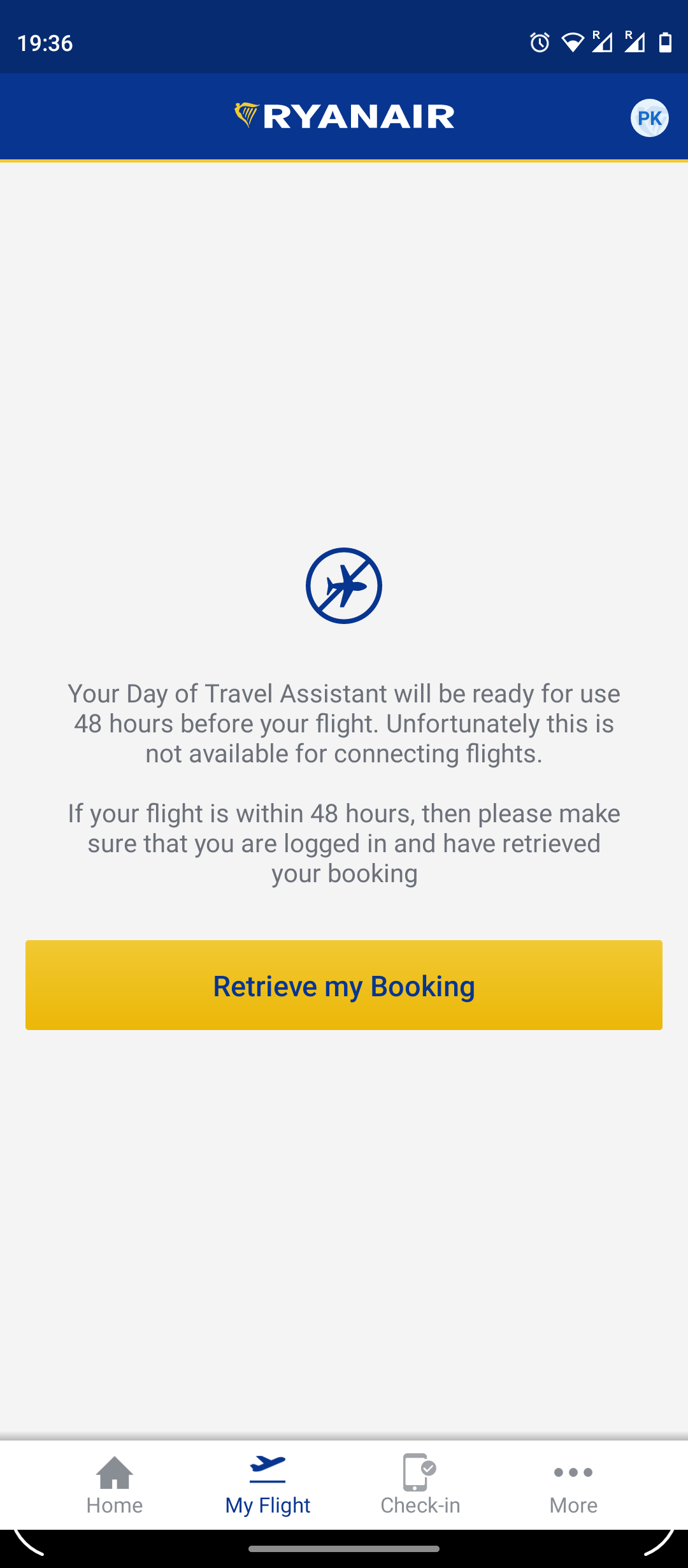Viewport: 688px width, 1568px height.
Task: Tap the Home house icon
Action: click(115, 1472)
